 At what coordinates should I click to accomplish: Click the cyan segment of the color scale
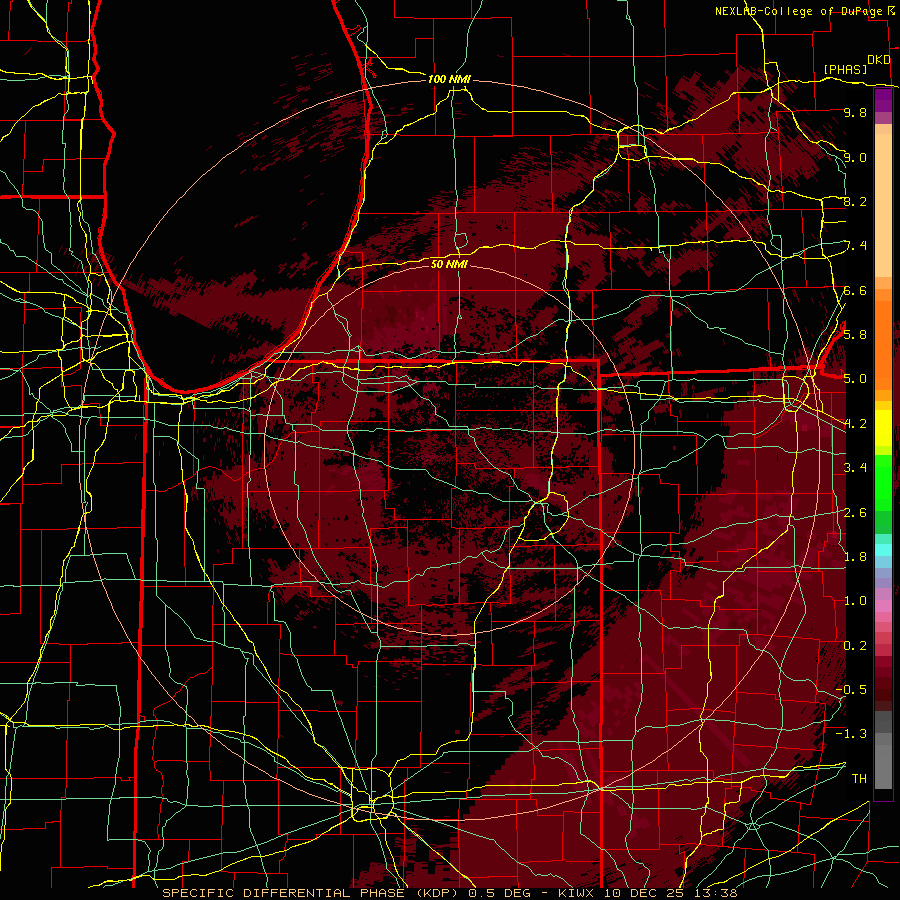883,549
